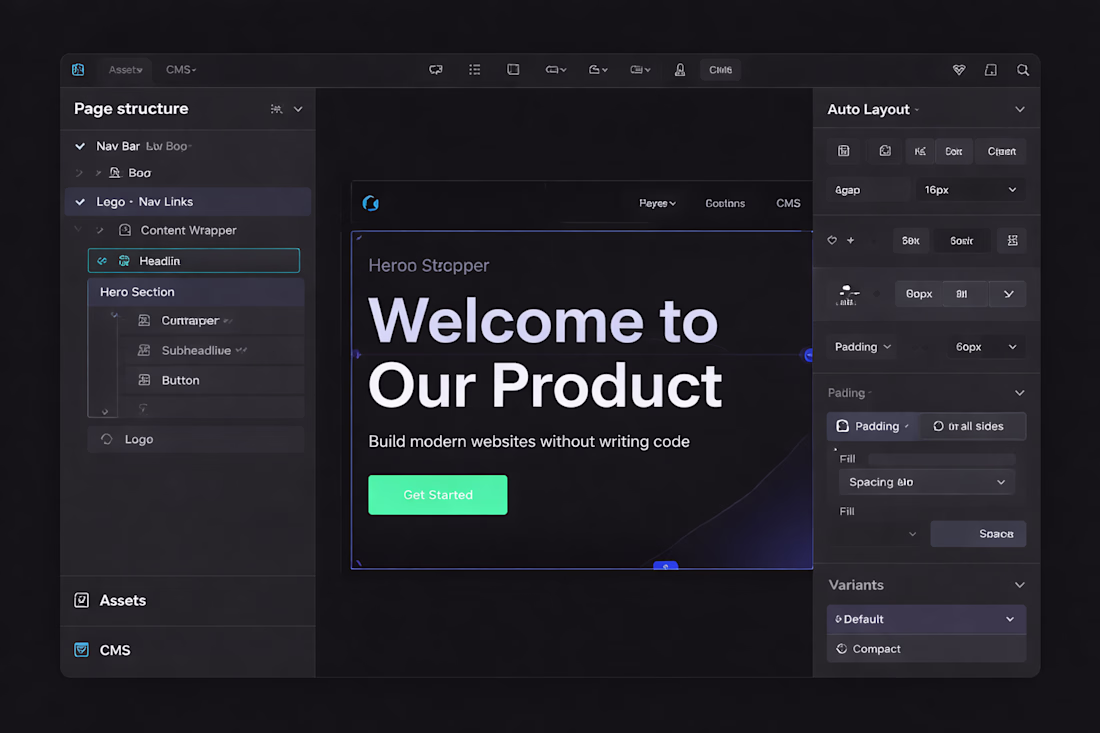Viewport: 1100px width, 733px height.
Task: Select the 'or all sides' option
Action: coord(974,426)
